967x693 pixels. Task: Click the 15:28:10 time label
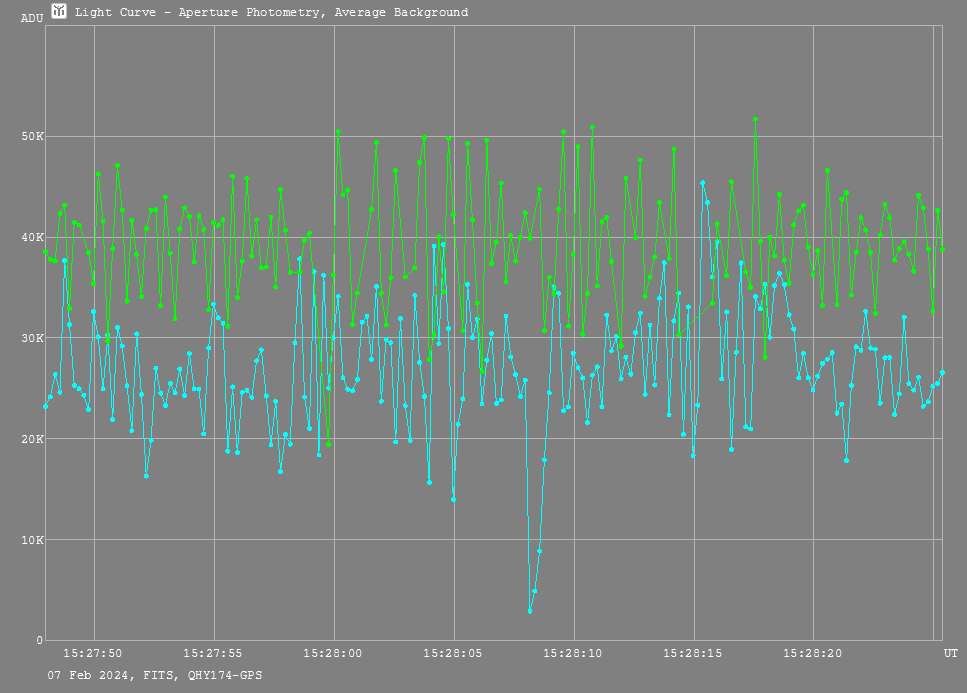(572, 653)
